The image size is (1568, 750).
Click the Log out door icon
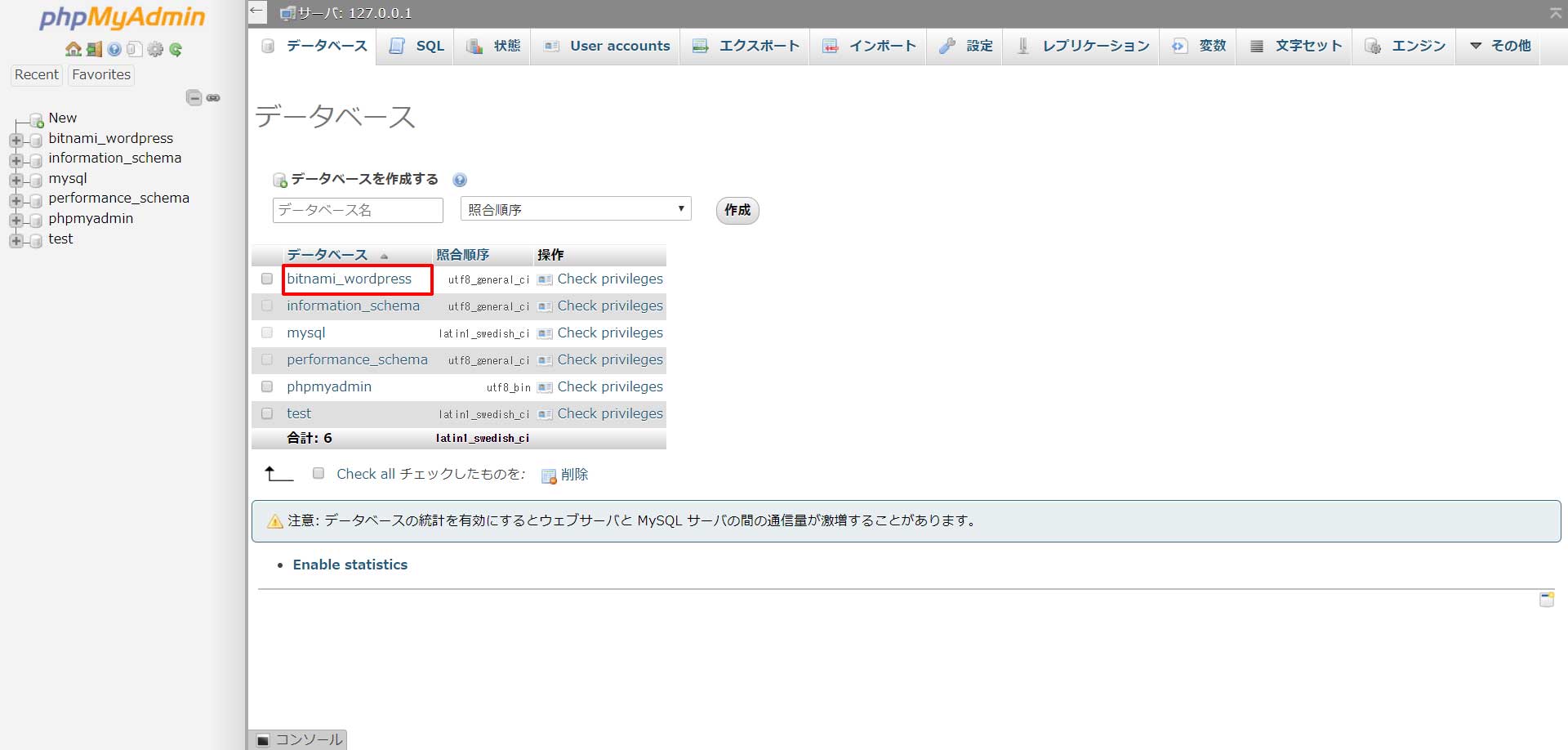click(x=94, y=49)
